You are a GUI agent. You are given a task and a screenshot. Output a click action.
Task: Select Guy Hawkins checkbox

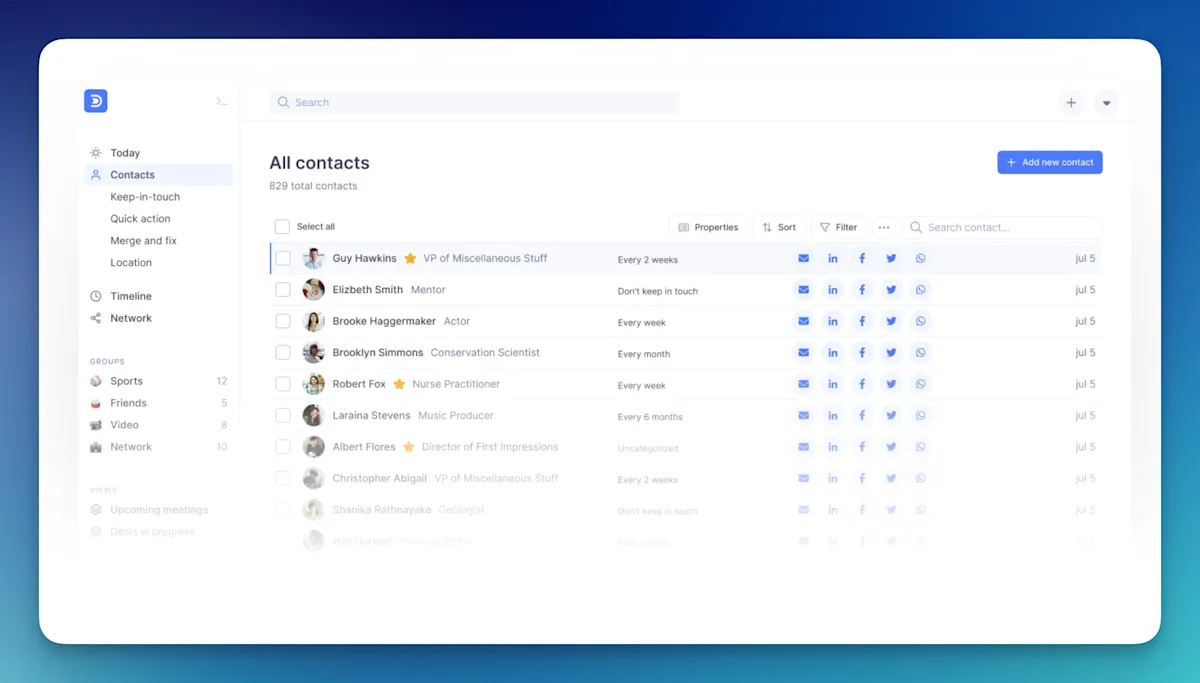point(283,258)
